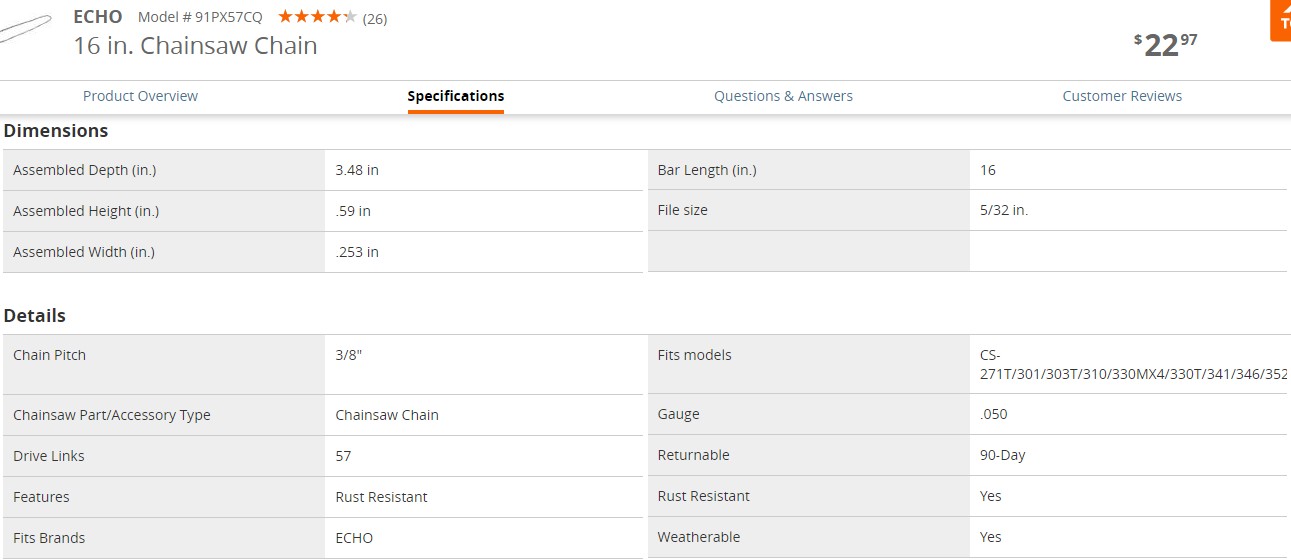1291x560 pixels.
Task: Click the Returnable label
Action: (x=694, y=455)
